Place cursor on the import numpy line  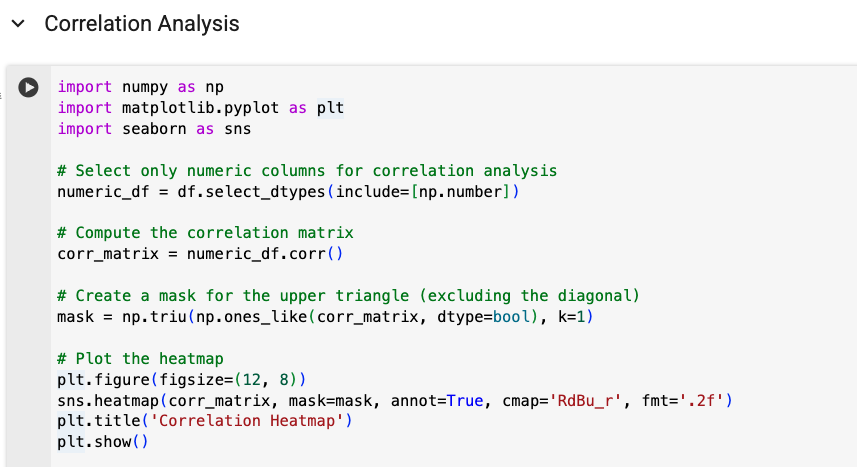[x=140, y=88]
